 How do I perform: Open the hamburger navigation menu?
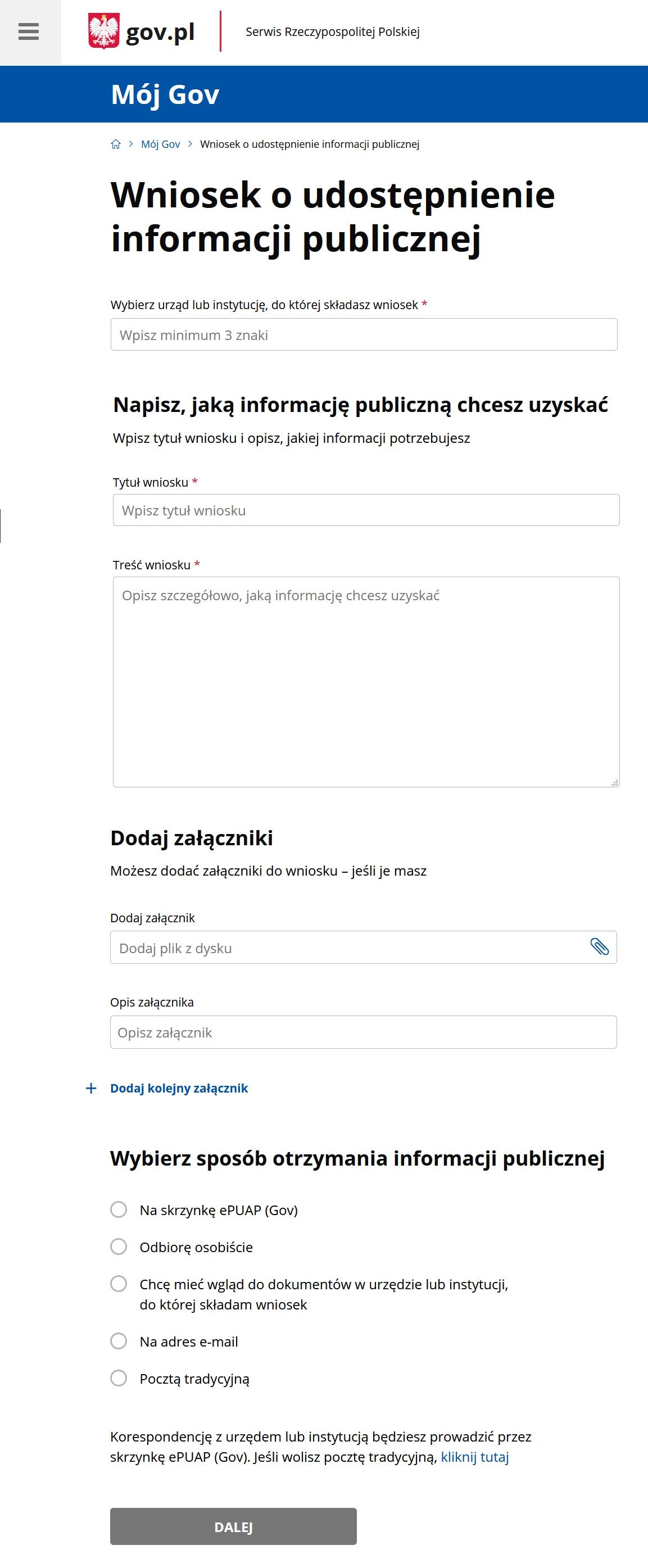(x=28, y=31)
